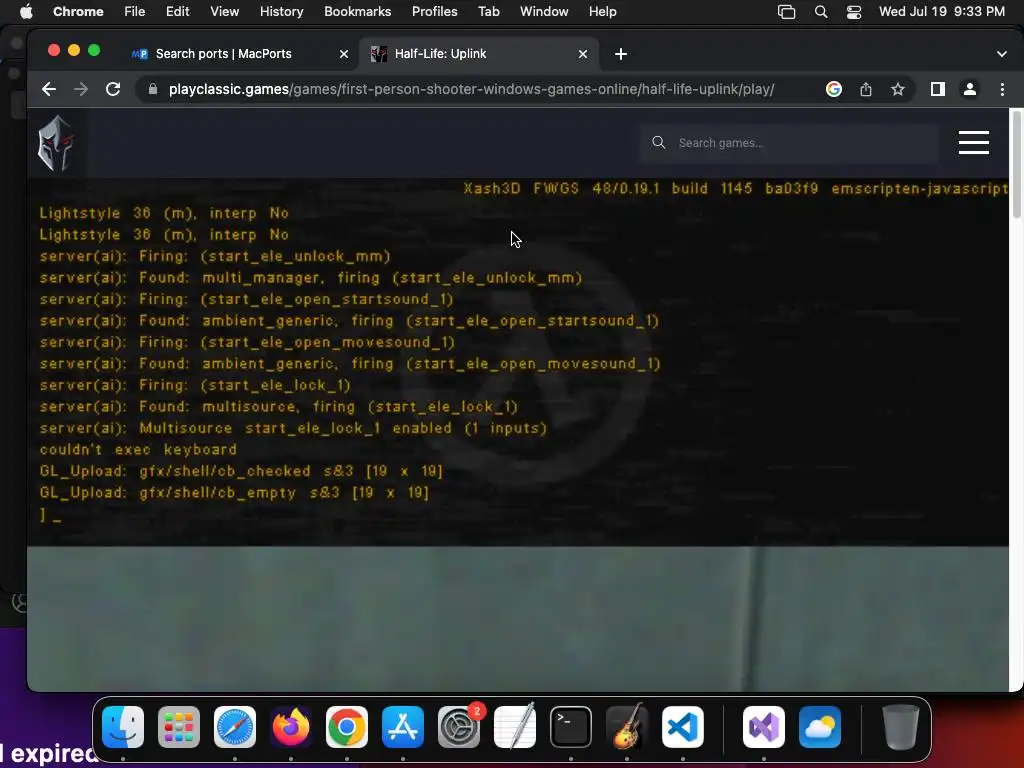This screenshot has width=1024, height=768.
Task: Share this page
Action: click(866, 89)
